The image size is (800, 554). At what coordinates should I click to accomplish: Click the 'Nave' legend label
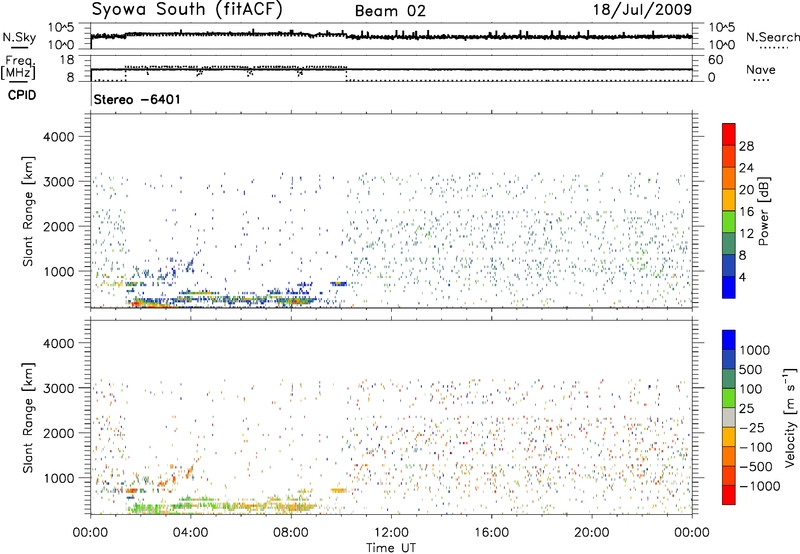760,69
